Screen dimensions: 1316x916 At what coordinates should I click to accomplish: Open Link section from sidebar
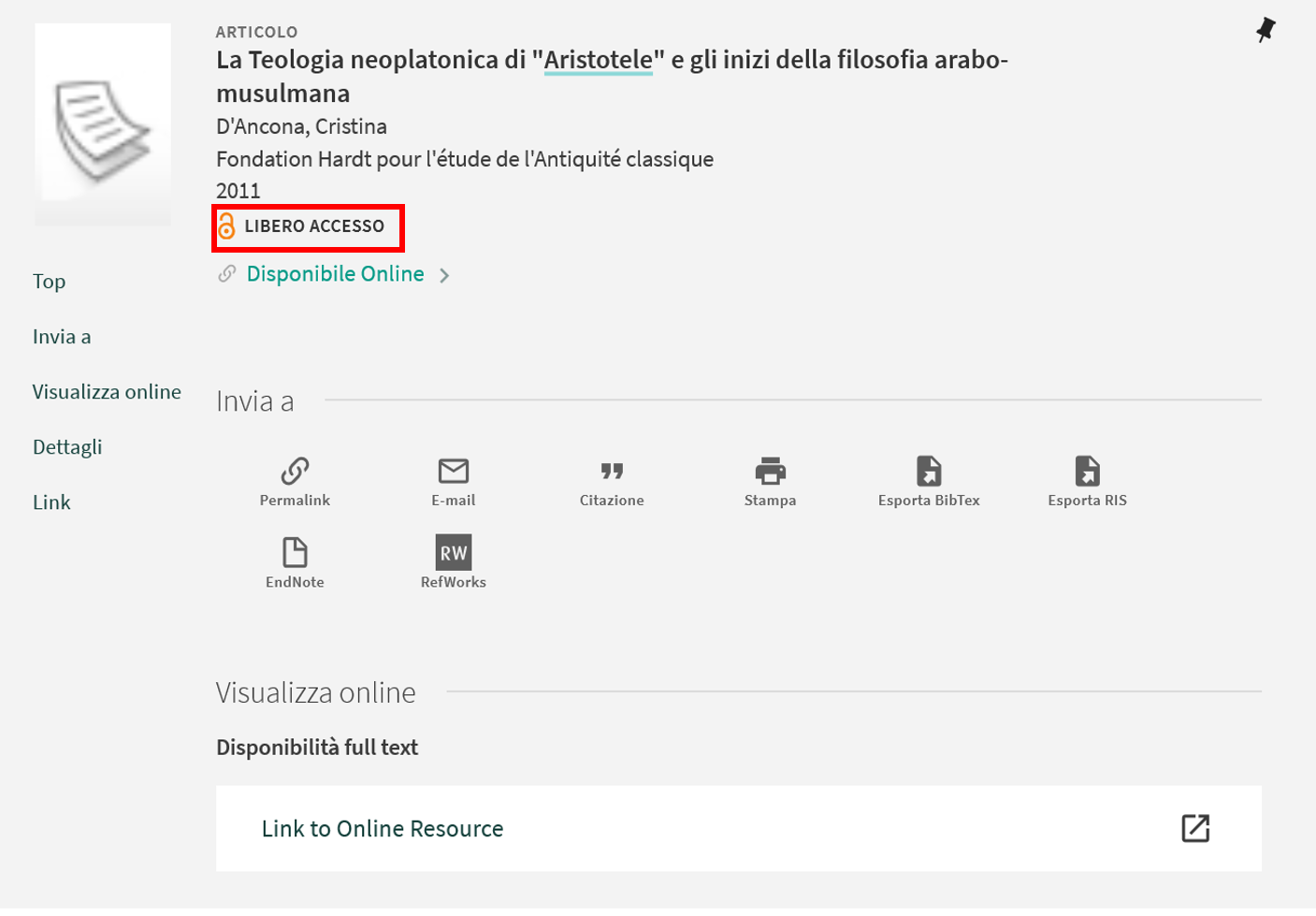pos(51,502)
